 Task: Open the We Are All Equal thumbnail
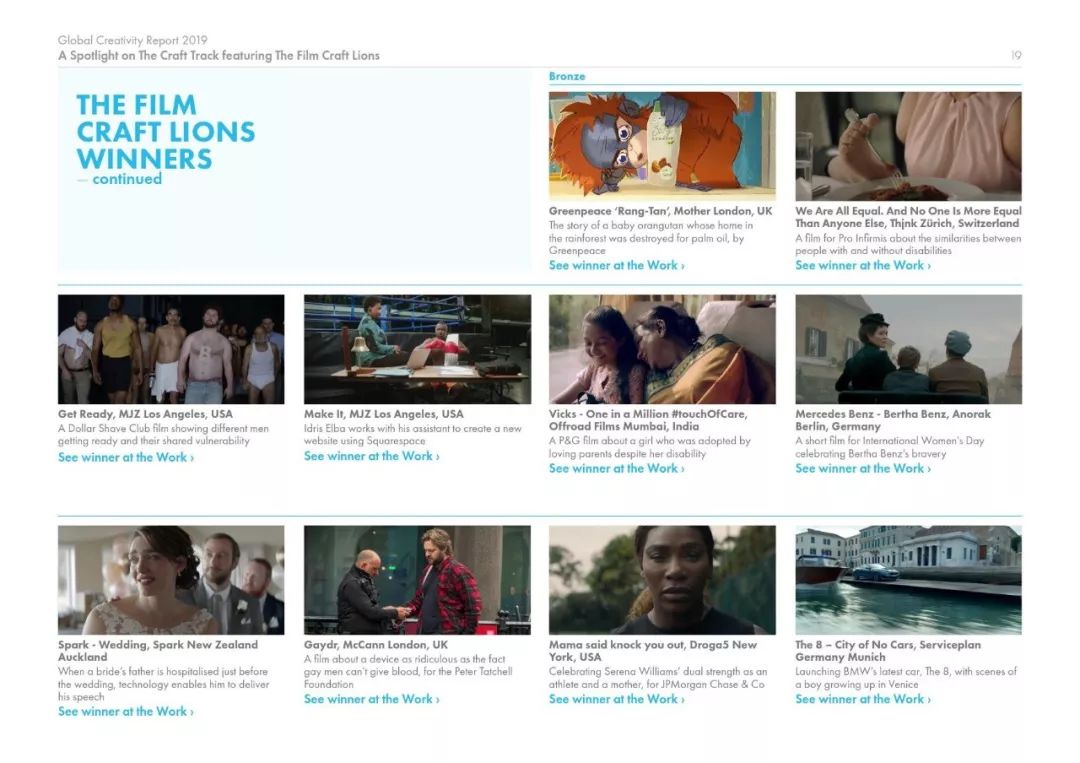tap(908, 146)
